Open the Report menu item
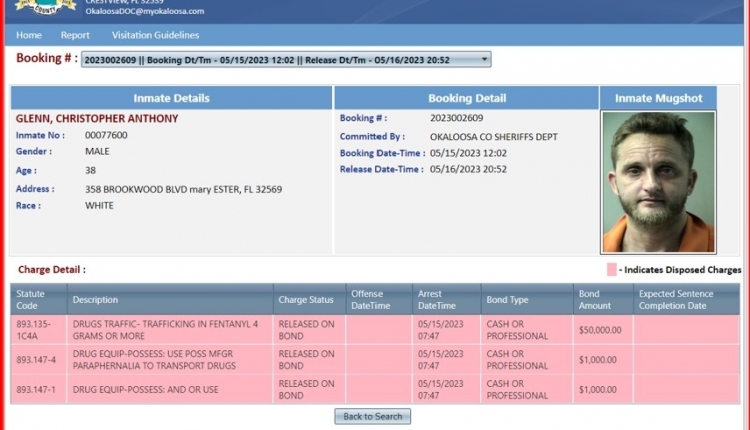The width and height of the screenshot is (750, 430). pyautogui.click(x=75, y=35)
